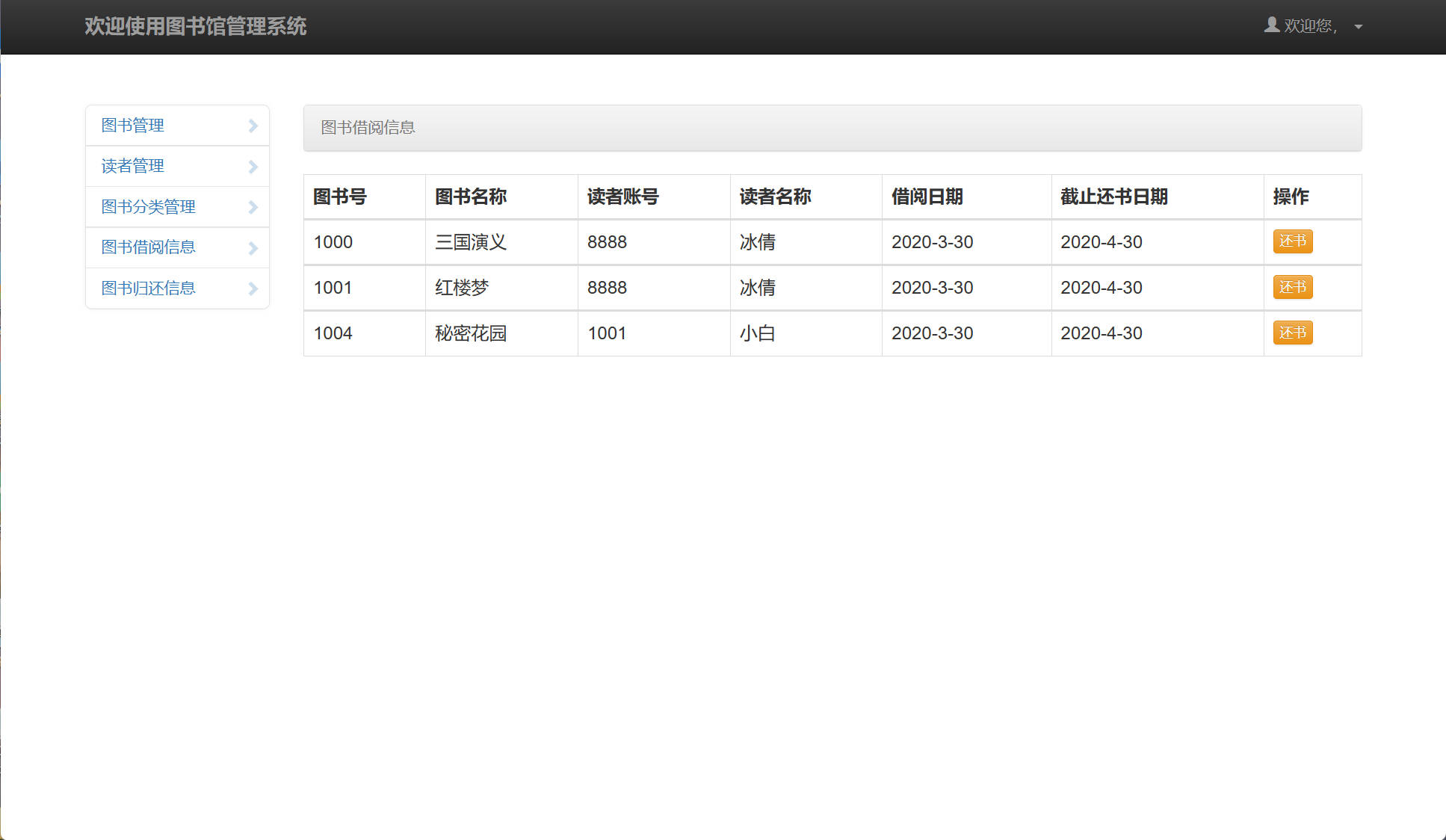Click the chevron icon beside 图书管理
The width and height of the screenshot is (1446, 840).
click(x=253, y=126)
